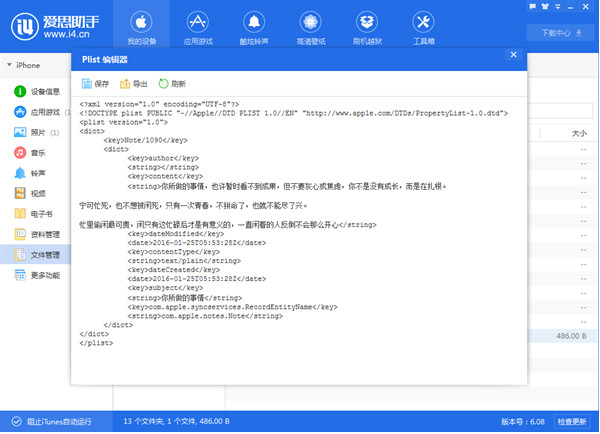This screenshot has width=600, height=434.
Task: Select the 486.00 B file row
Action: coord(563,336)
